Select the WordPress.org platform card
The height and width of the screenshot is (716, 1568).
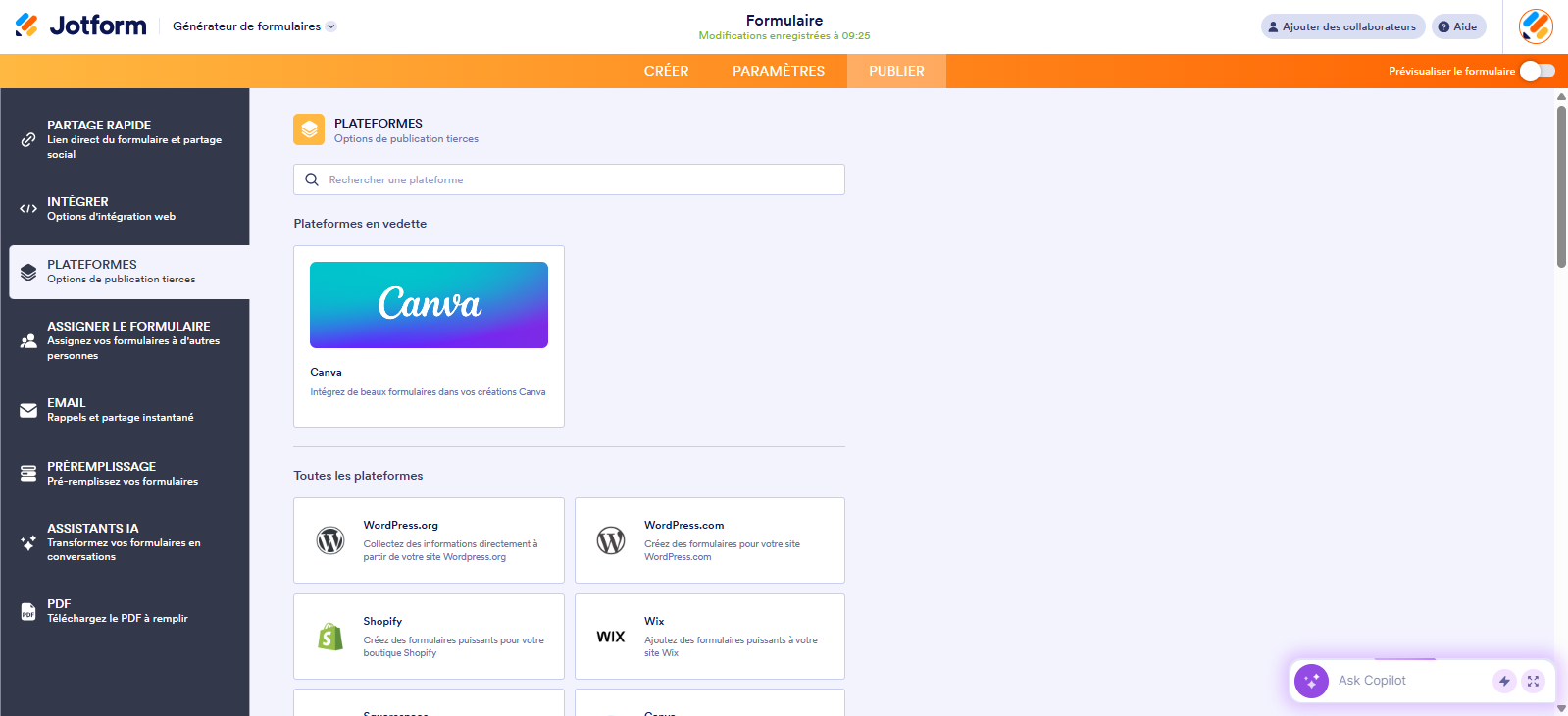429,540
